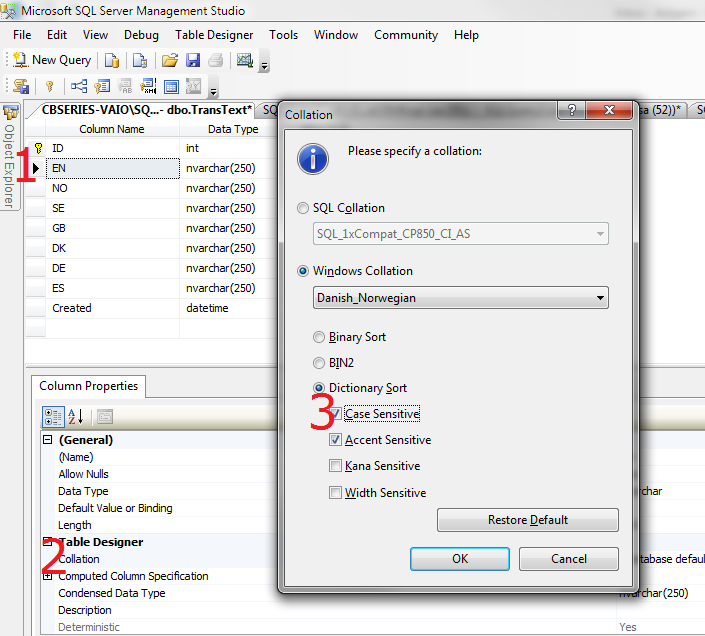
Task: Select the Default Value or Binding property
Action: (167, 508)
